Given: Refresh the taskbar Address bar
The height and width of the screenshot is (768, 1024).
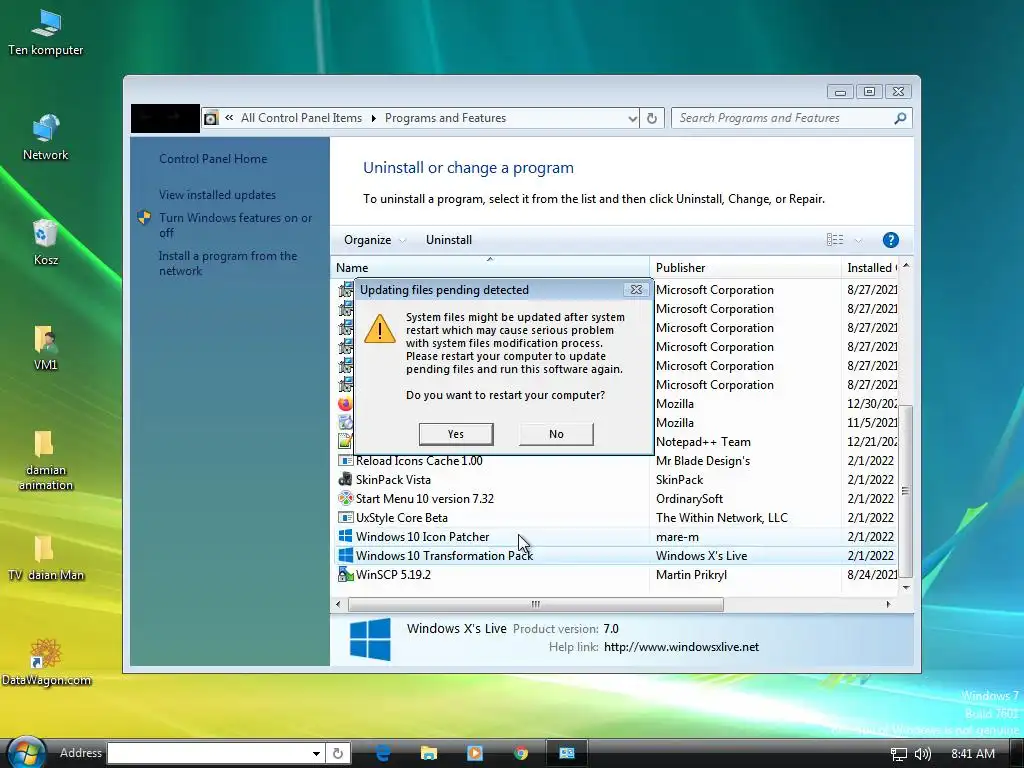Looking at the screenshot, I should (338, 753).
